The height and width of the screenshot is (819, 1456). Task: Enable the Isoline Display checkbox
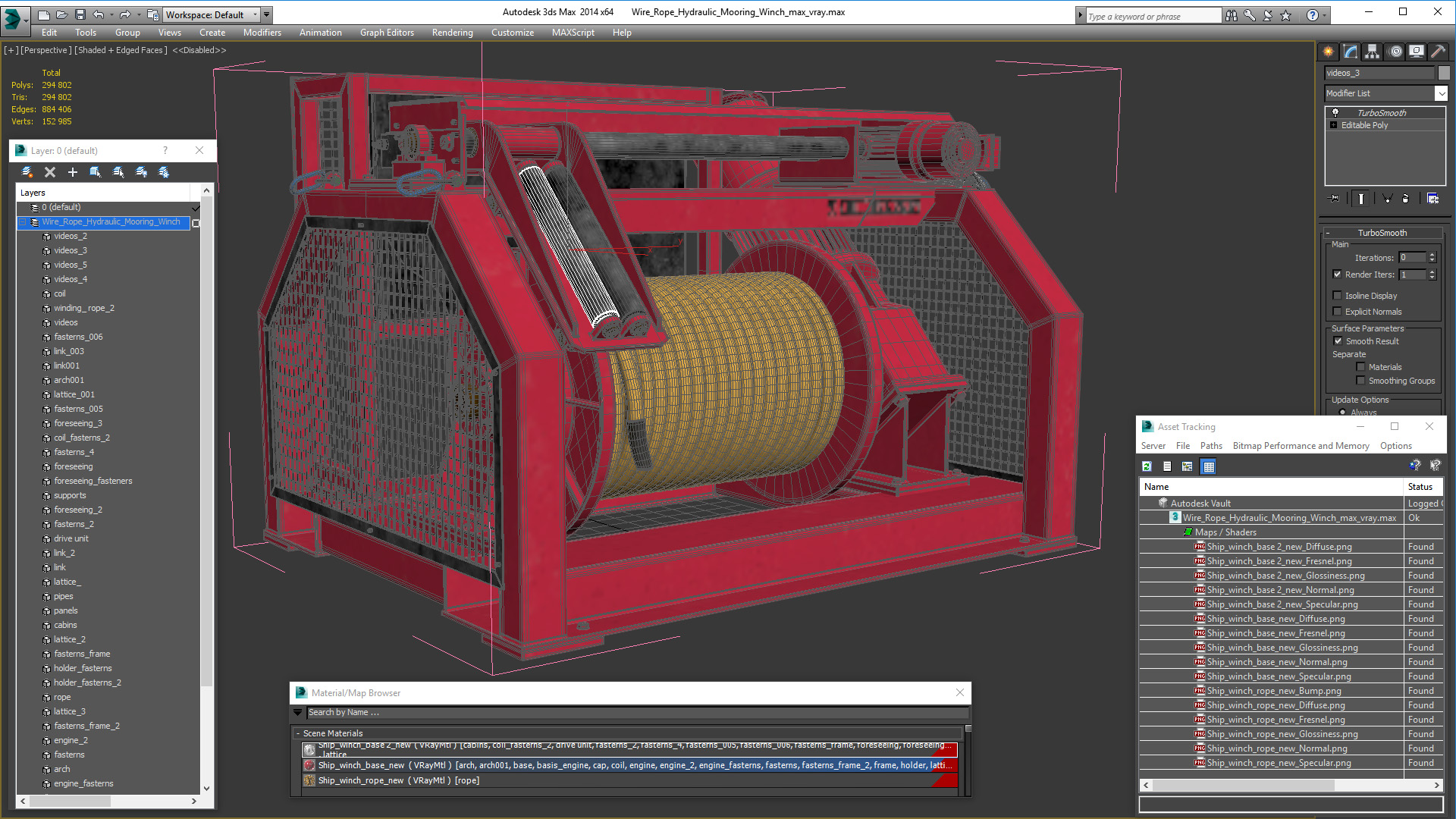click(x=1338, y=296)
